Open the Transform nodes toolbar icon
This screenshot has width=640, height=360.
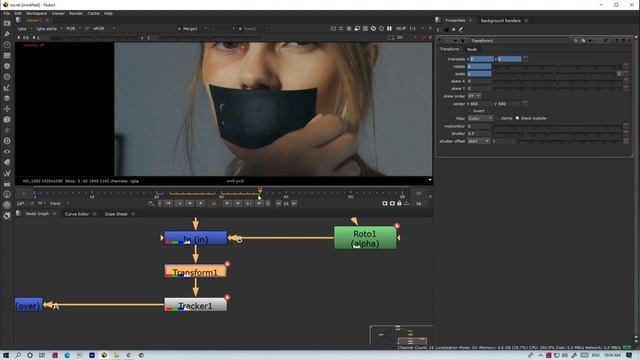click(x=7, y=109)
